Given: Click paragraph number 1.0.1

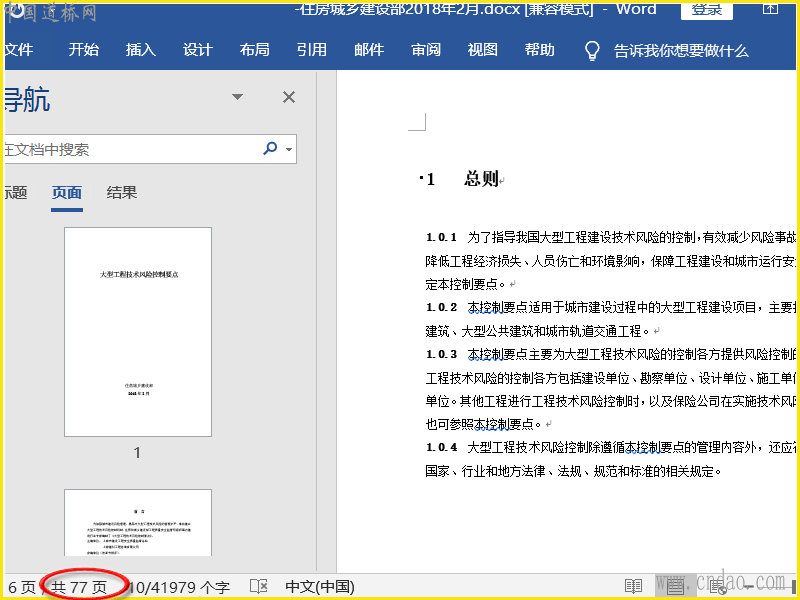Looking at the screenshot, I should click(441, 237).
